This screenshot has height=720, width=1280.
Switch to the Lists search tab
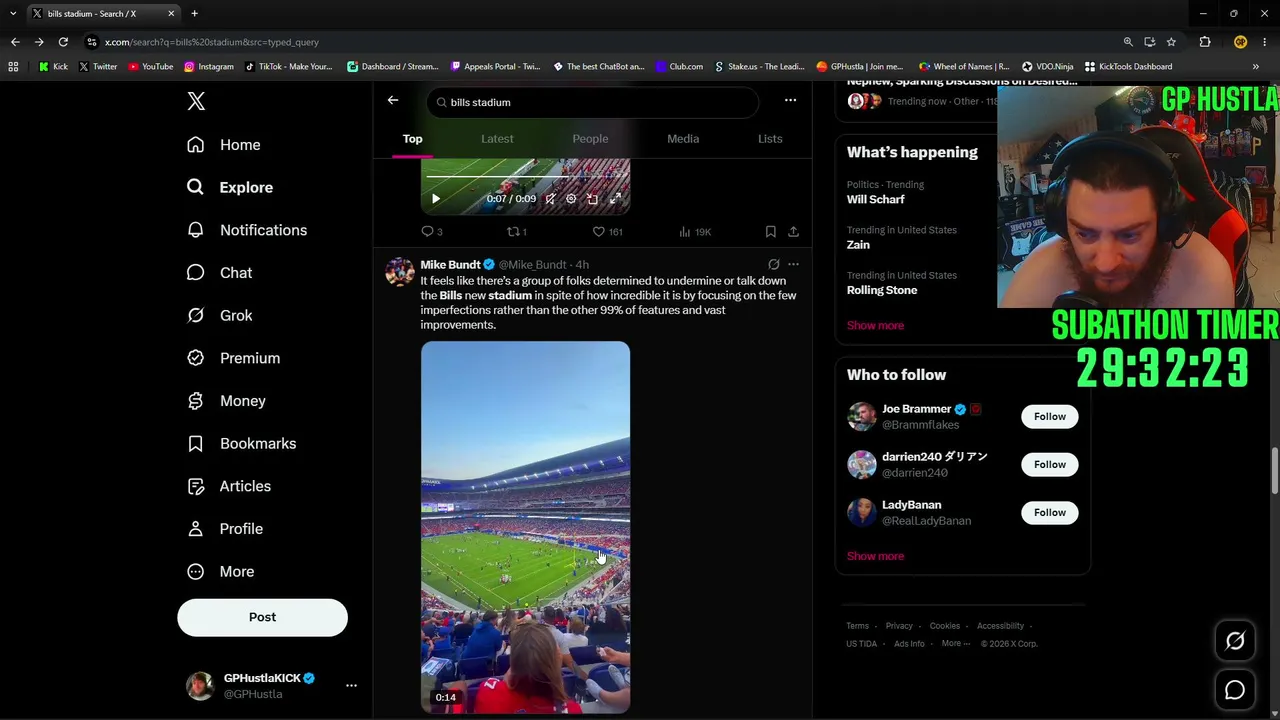[770, 139]
